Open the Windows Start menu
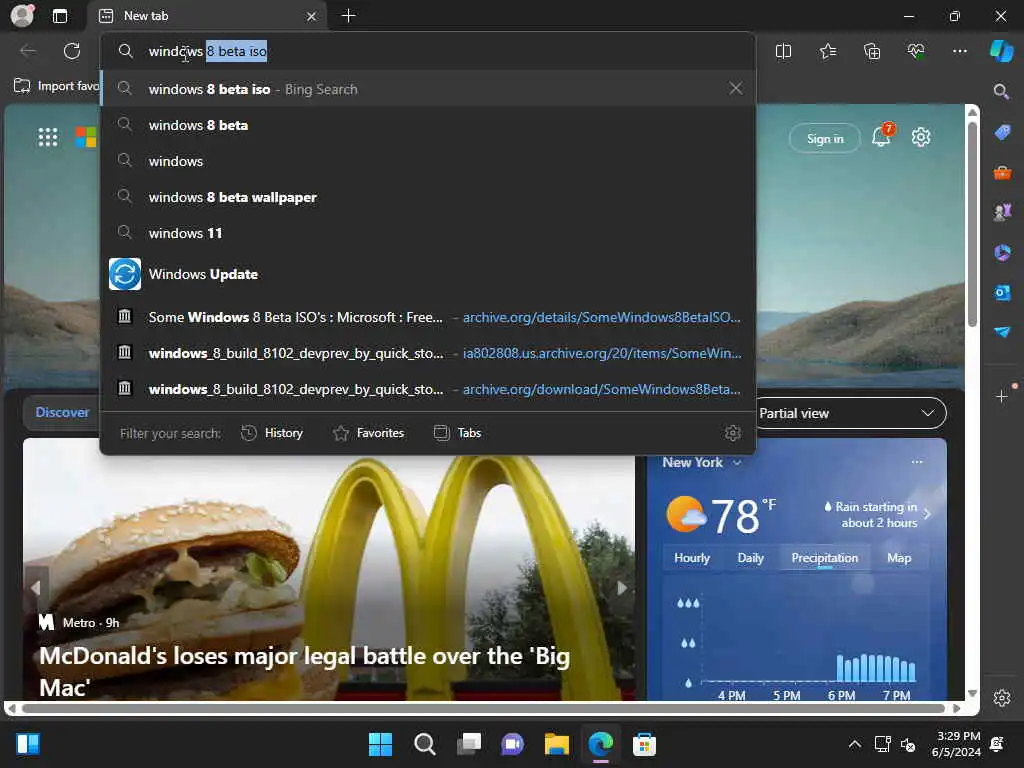Screen dimensions: 1024x768 point(380,744)
